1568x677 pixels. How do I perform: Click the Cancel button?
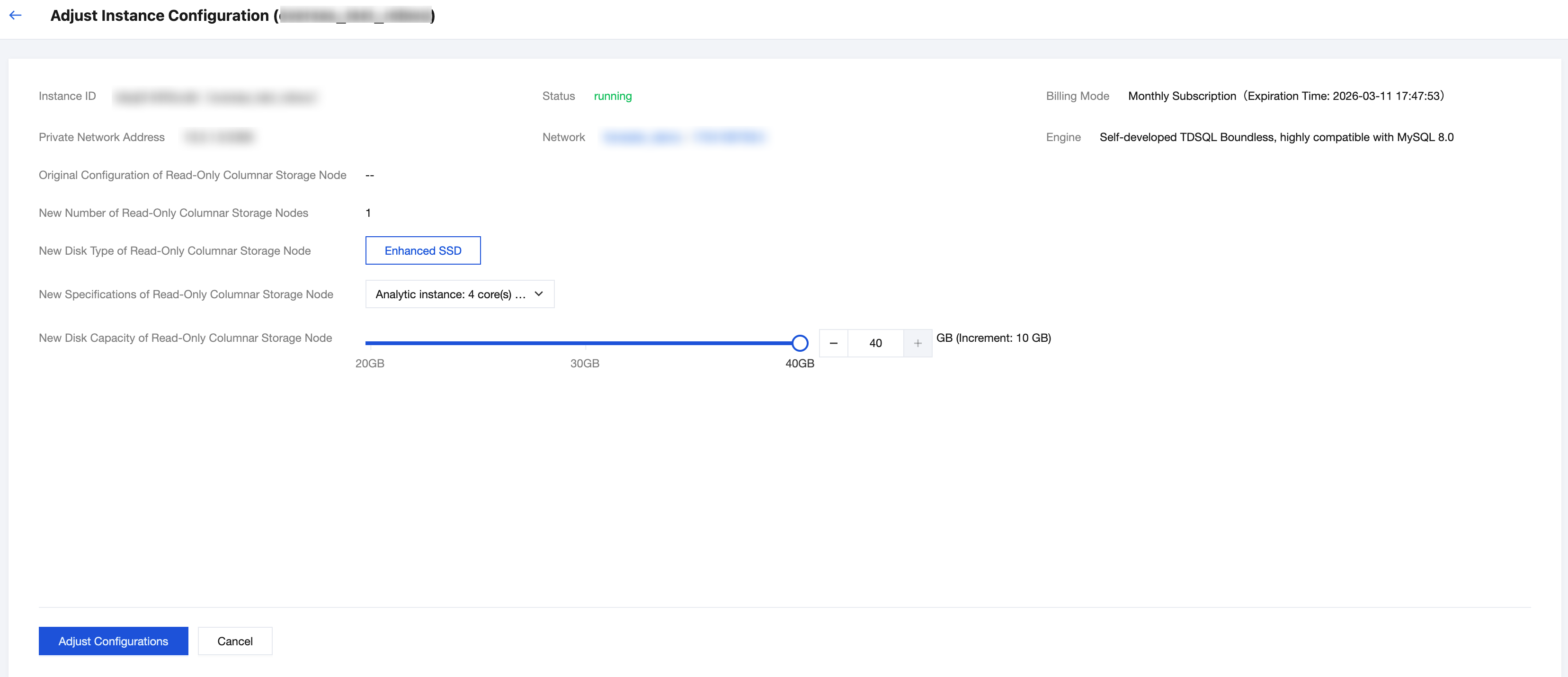point(235,641)
